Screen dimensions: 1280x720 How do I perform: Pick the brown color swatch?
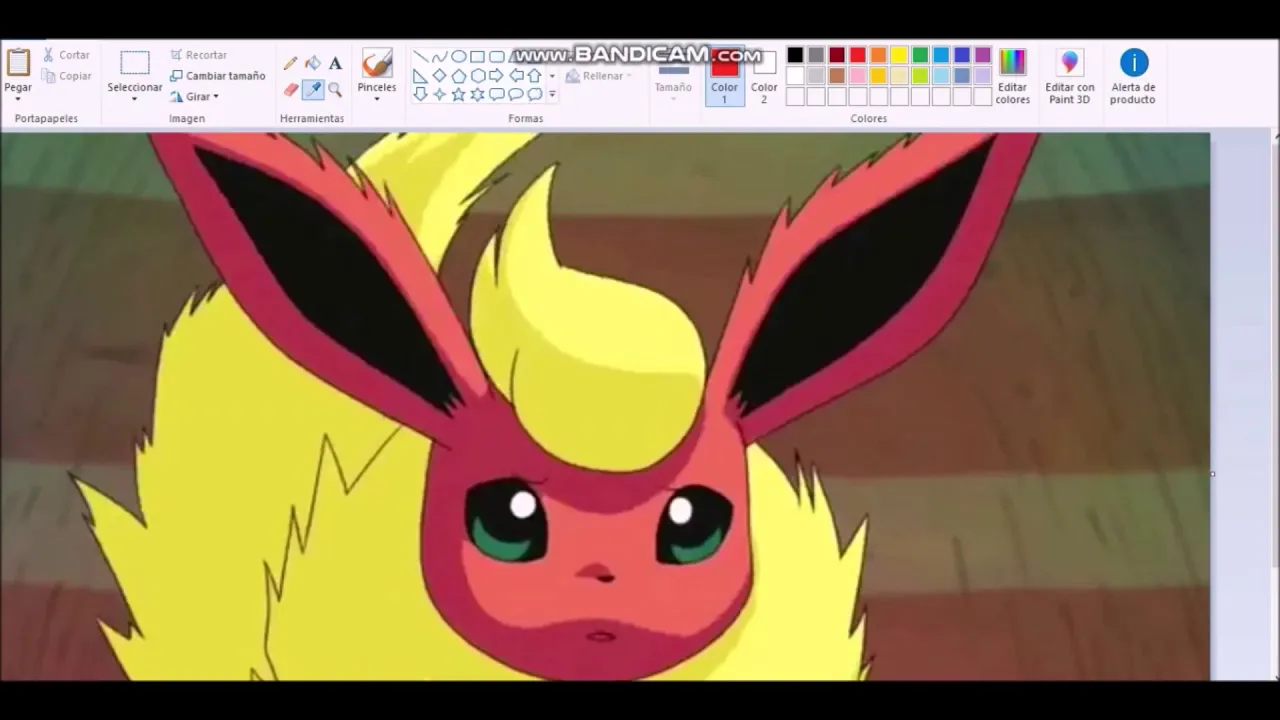[x=837, y=76]
